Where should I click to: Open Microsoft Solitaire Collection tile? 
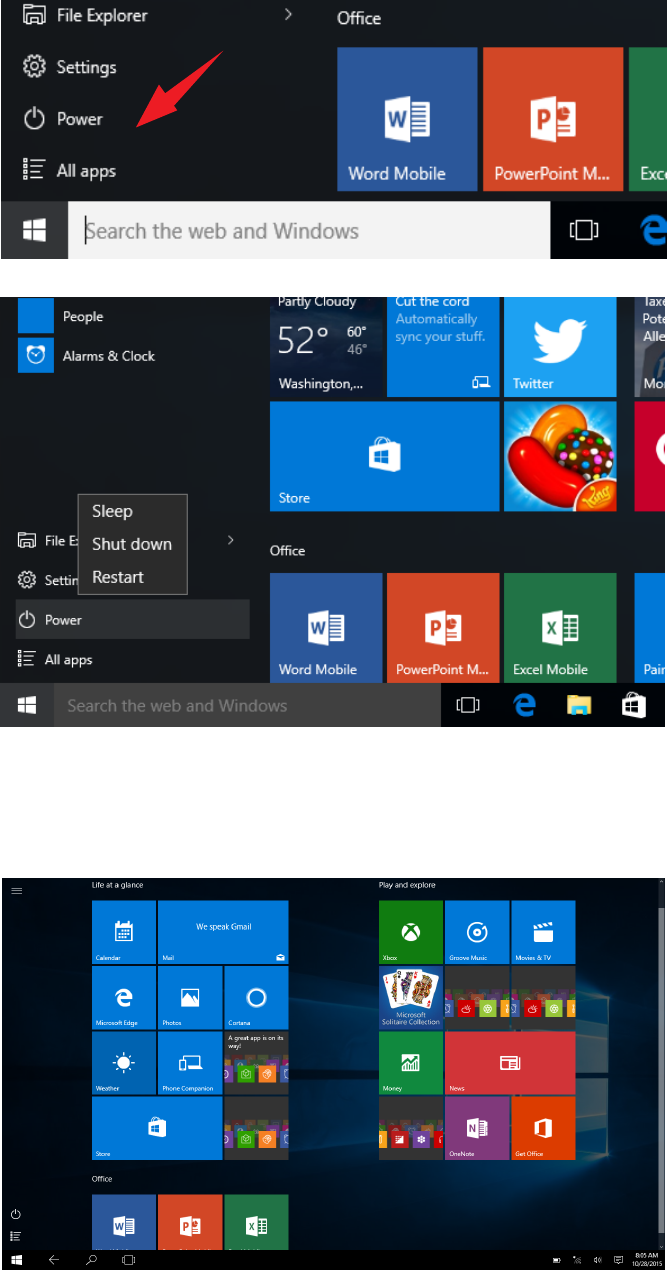[x=410, y=997]
